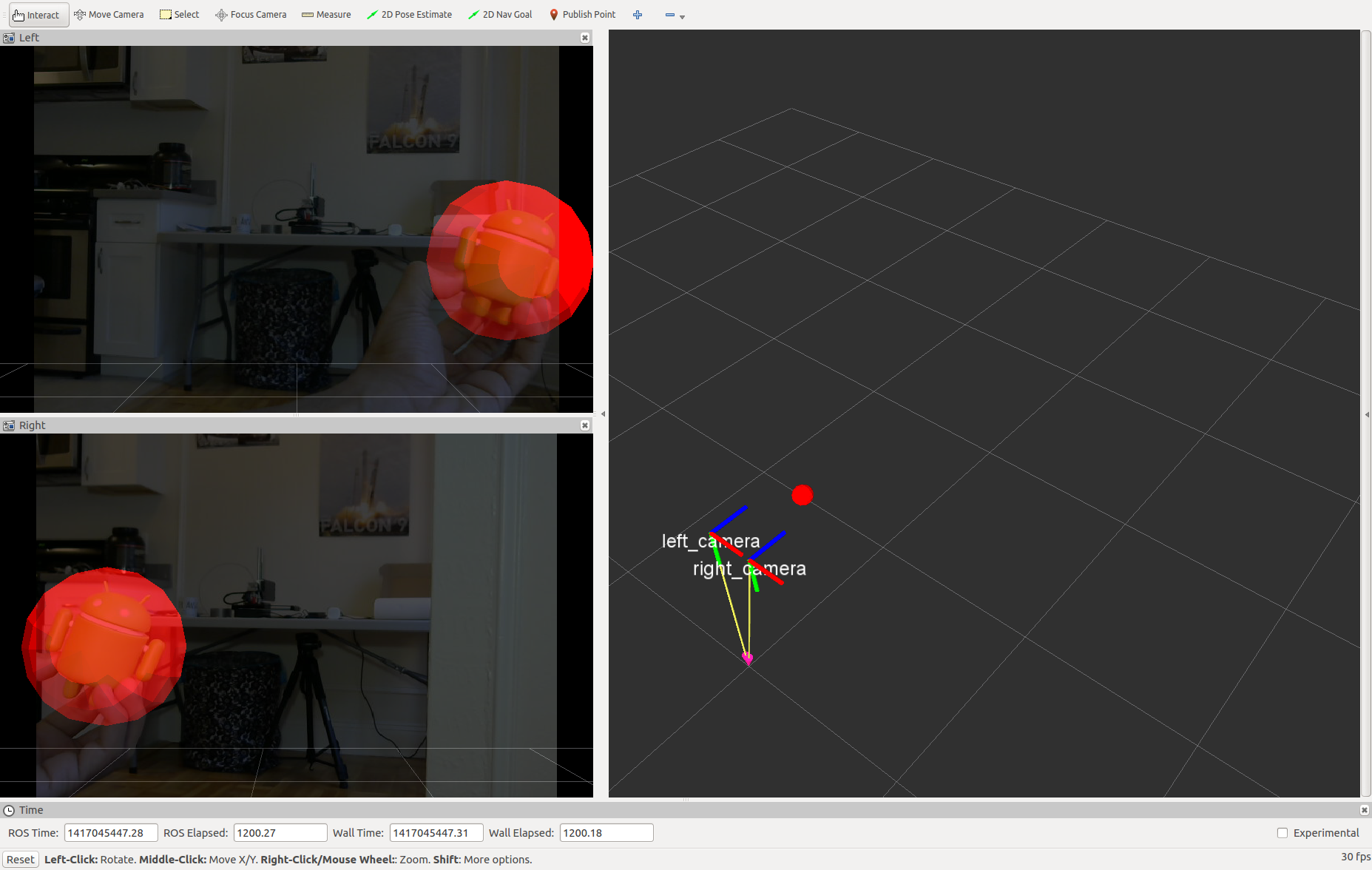Click the minus icon to remove a tool

[669, 14]
